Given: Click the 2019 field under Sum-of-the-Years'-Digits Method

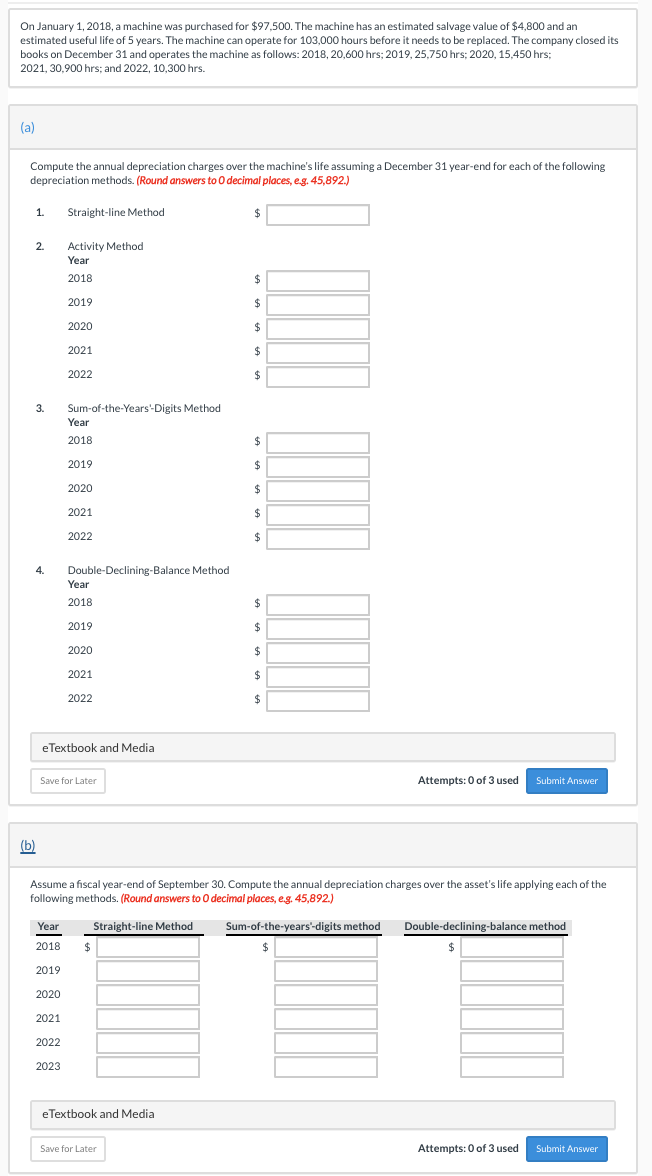Looking at the screenshot, I should pos(317,466).
